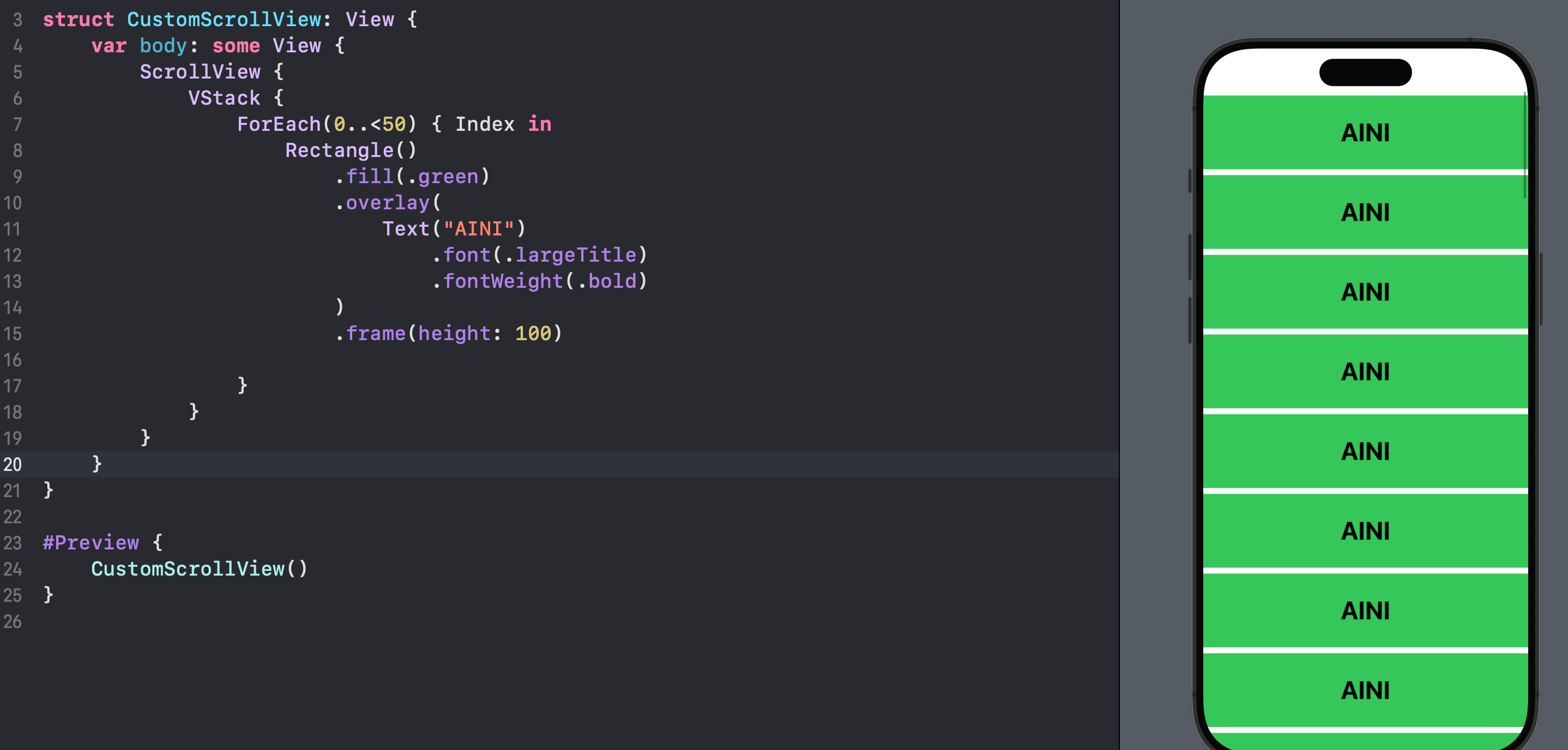Click the "Text" initializer on line 11
1568x750 pixels.
[406, 229]
